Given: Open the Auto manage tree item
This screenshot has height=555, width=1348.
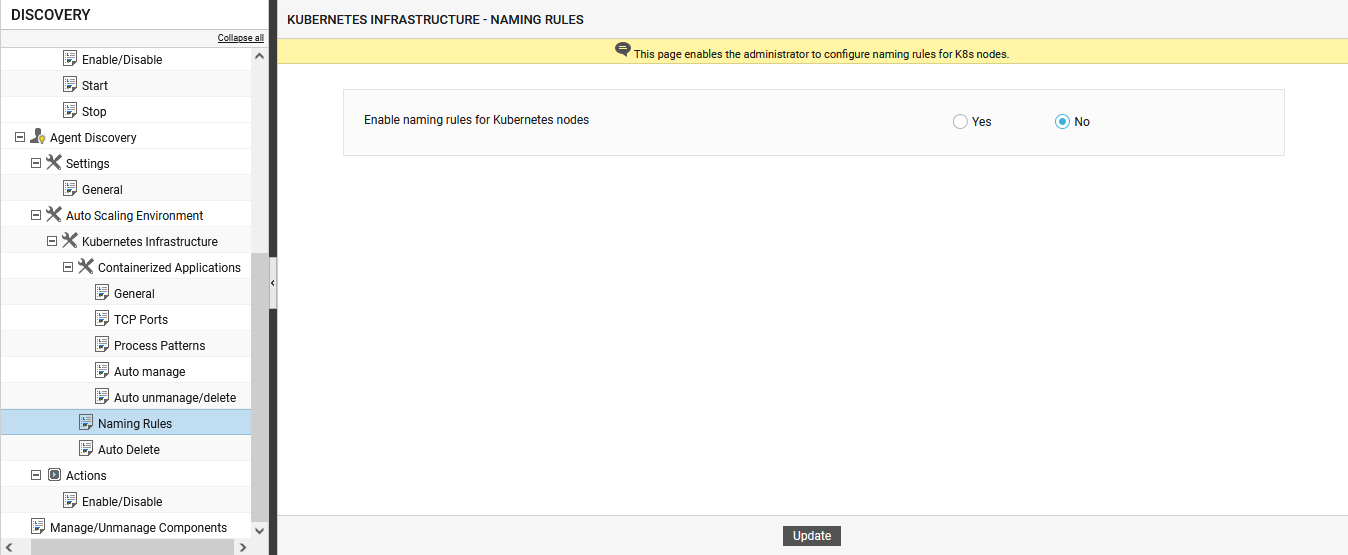Looking at the screenshot, I should point(149,372).
